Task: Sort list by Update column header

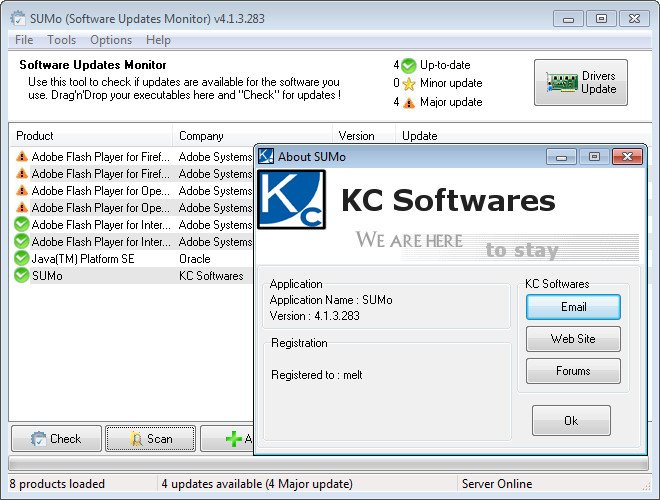Action: (x=522, y=136)
